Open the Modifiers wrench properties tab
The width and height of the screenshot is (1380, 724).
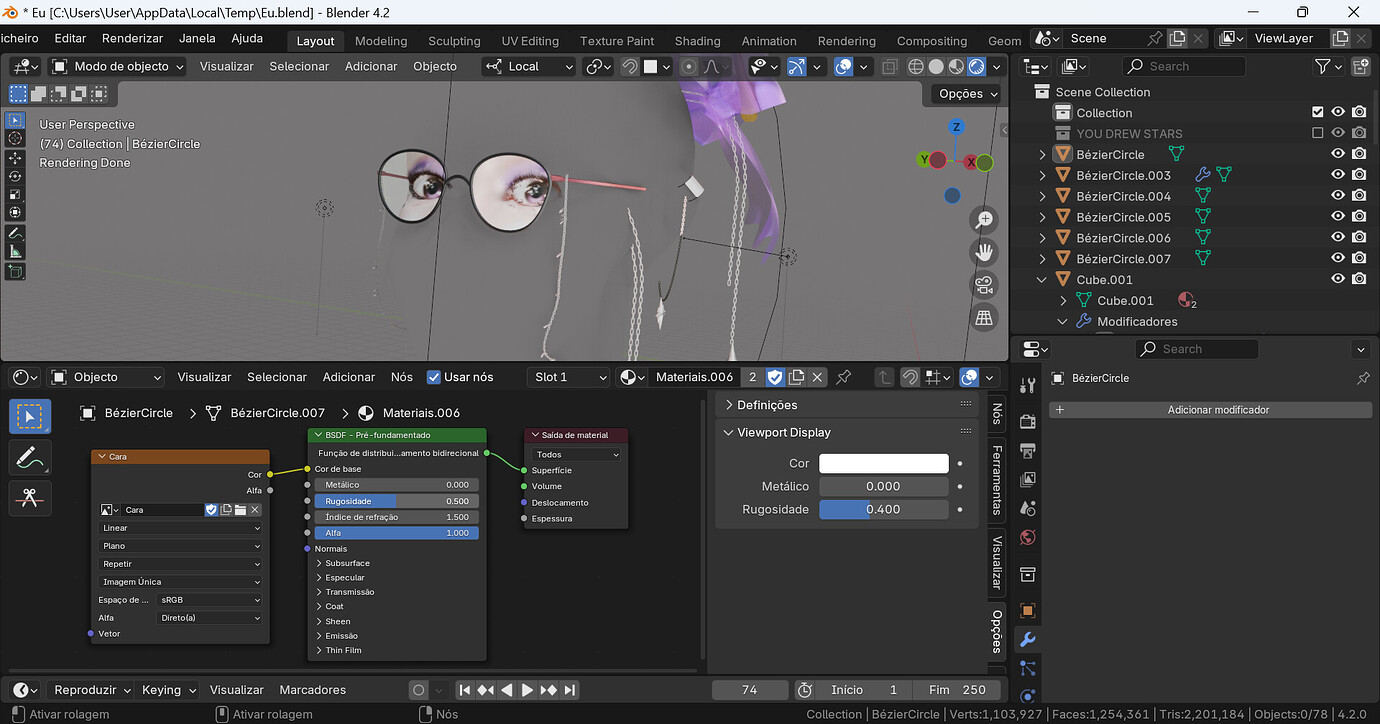click(1027, 639)
